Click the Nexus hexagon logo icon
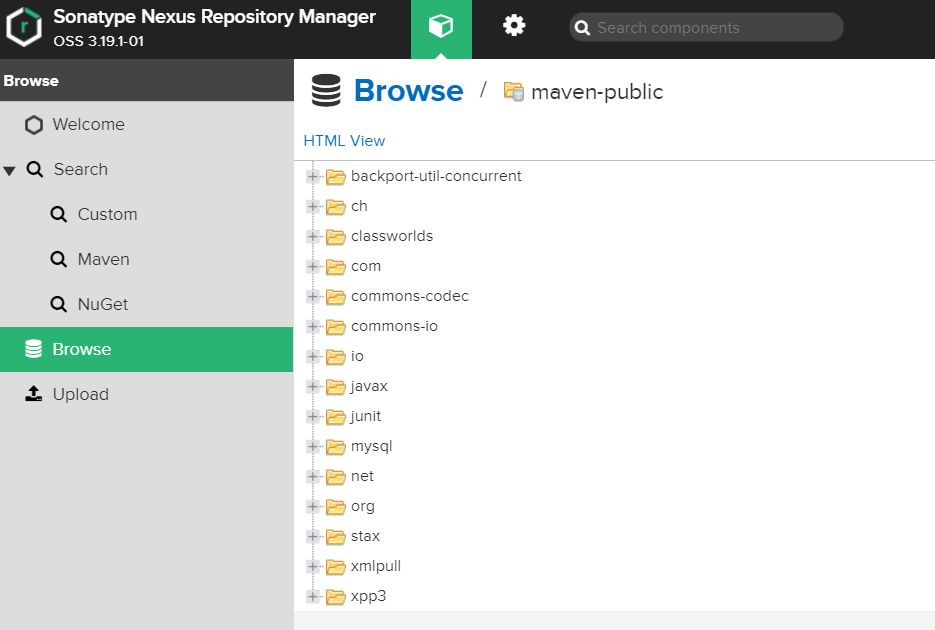Screen dimensions: 935x630 pyautogui.click(x=24, y=27)
